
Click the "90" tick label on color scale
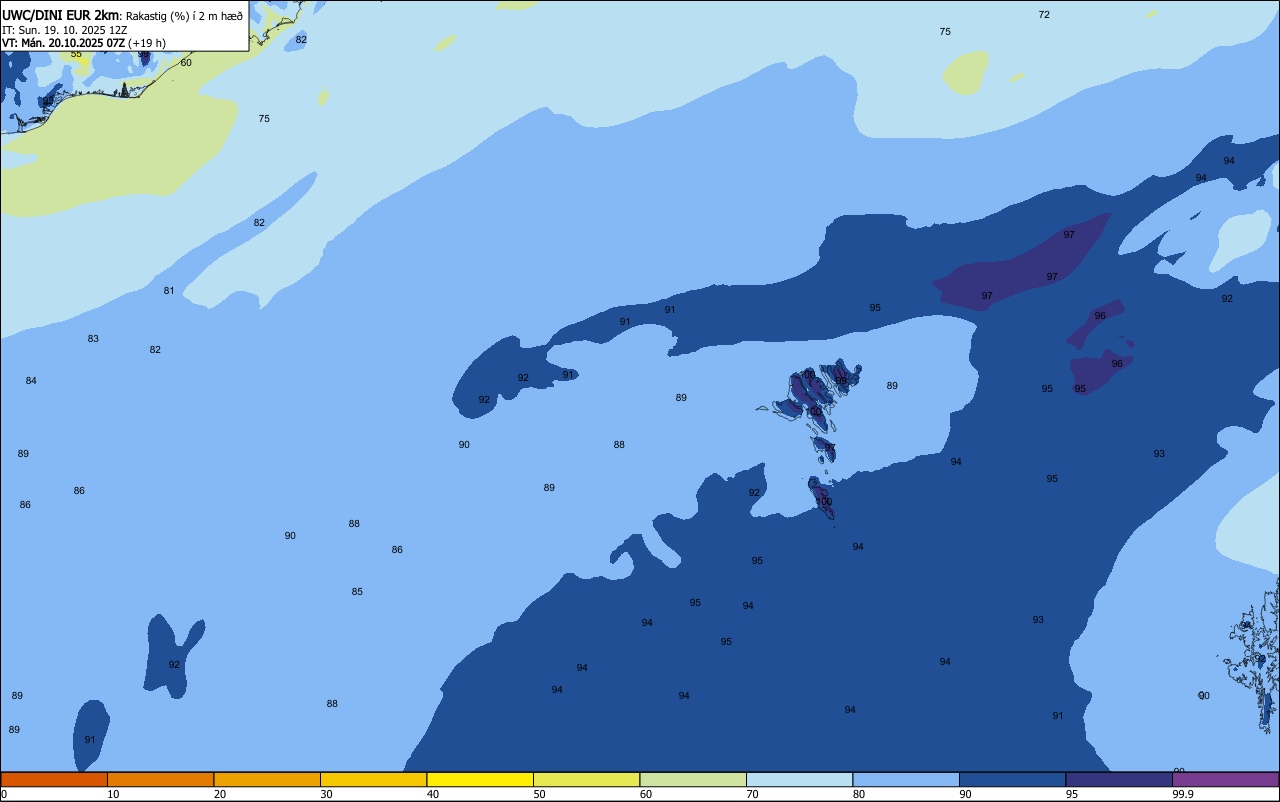click(x=965, y=794)
